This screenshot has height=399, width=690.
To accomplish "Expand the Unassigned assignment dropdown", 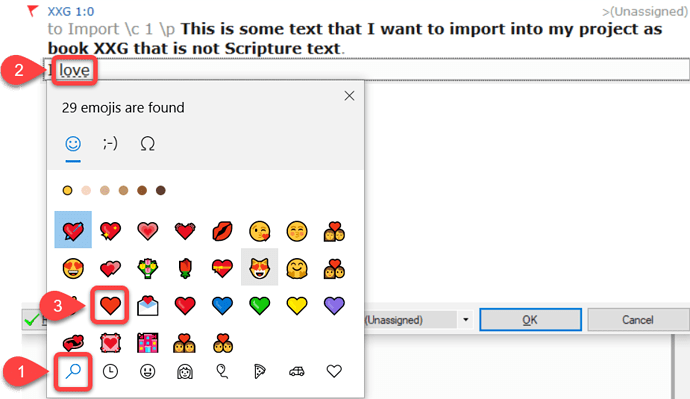I will click(466, 320).
